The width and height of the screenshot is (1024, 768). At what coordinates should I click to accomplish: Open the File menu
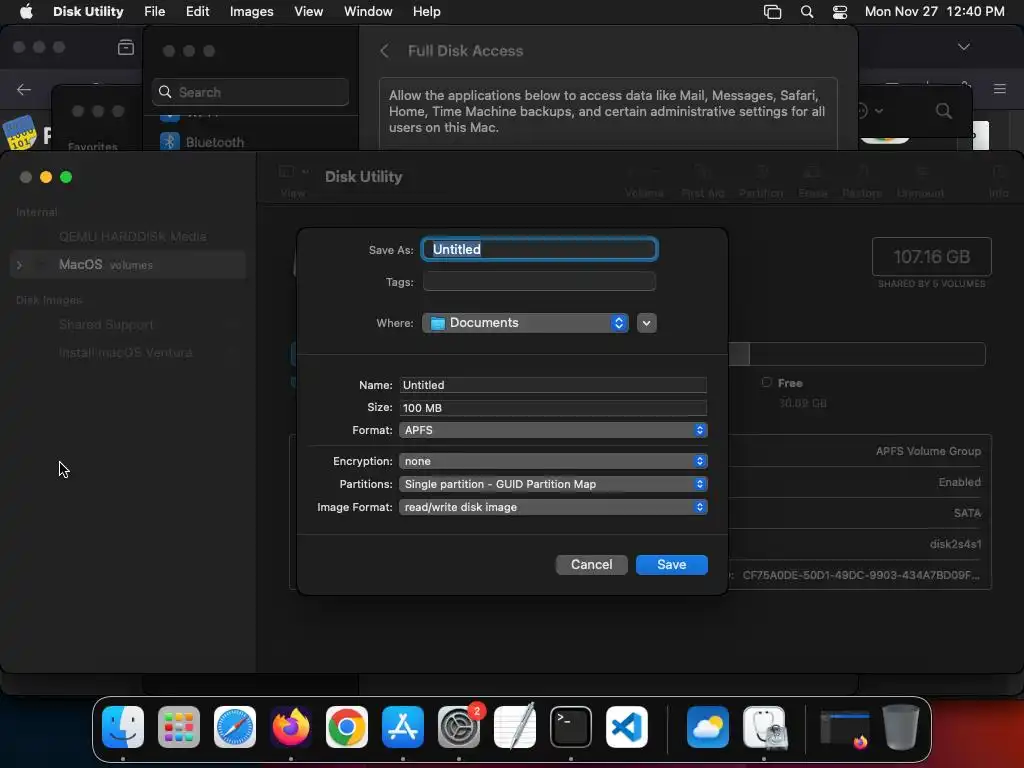point(155,12)
